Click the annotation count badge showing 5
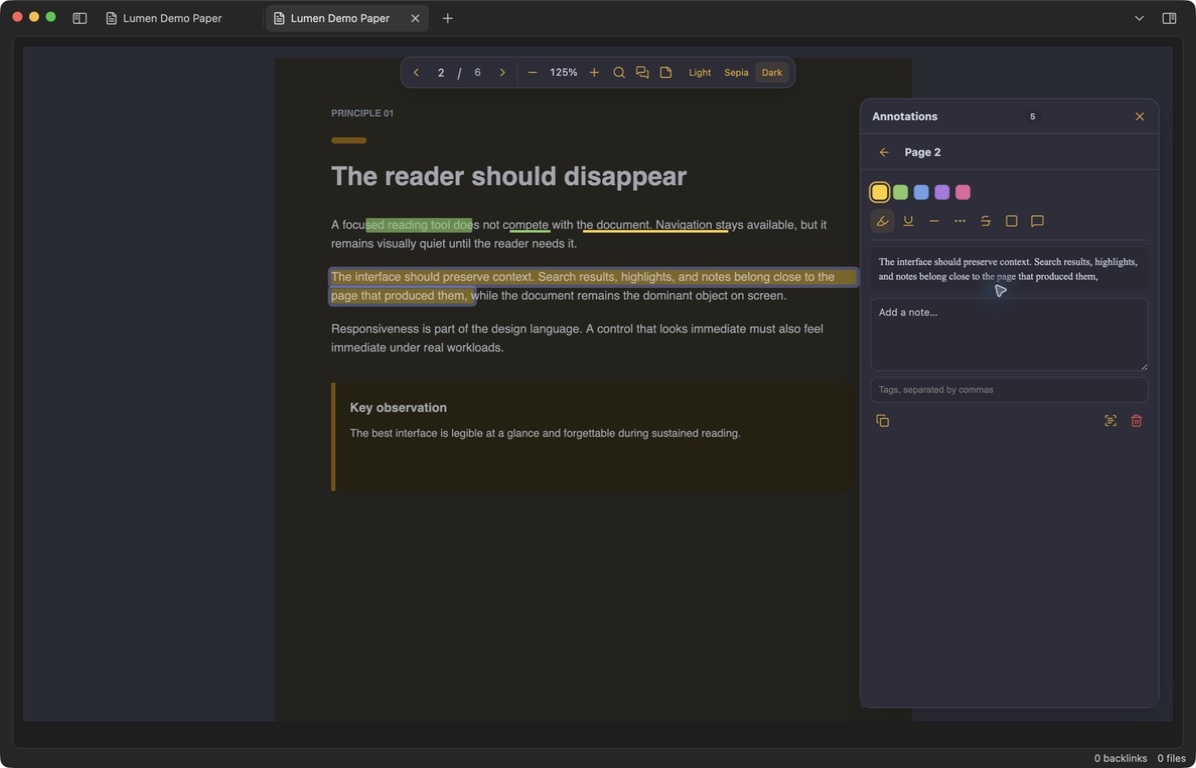The width and height of the screenshot is (1196, 768). coord(1033,117)
